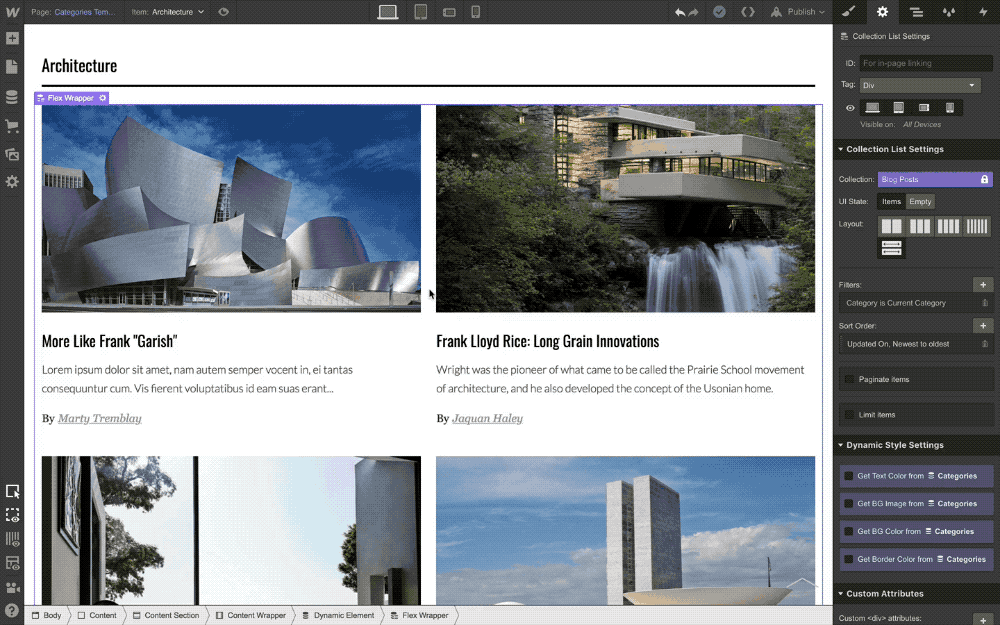The height and width of the screenshot is (625, 1000).
Task: Add a new sort order
Action: [x=983, y=326]
